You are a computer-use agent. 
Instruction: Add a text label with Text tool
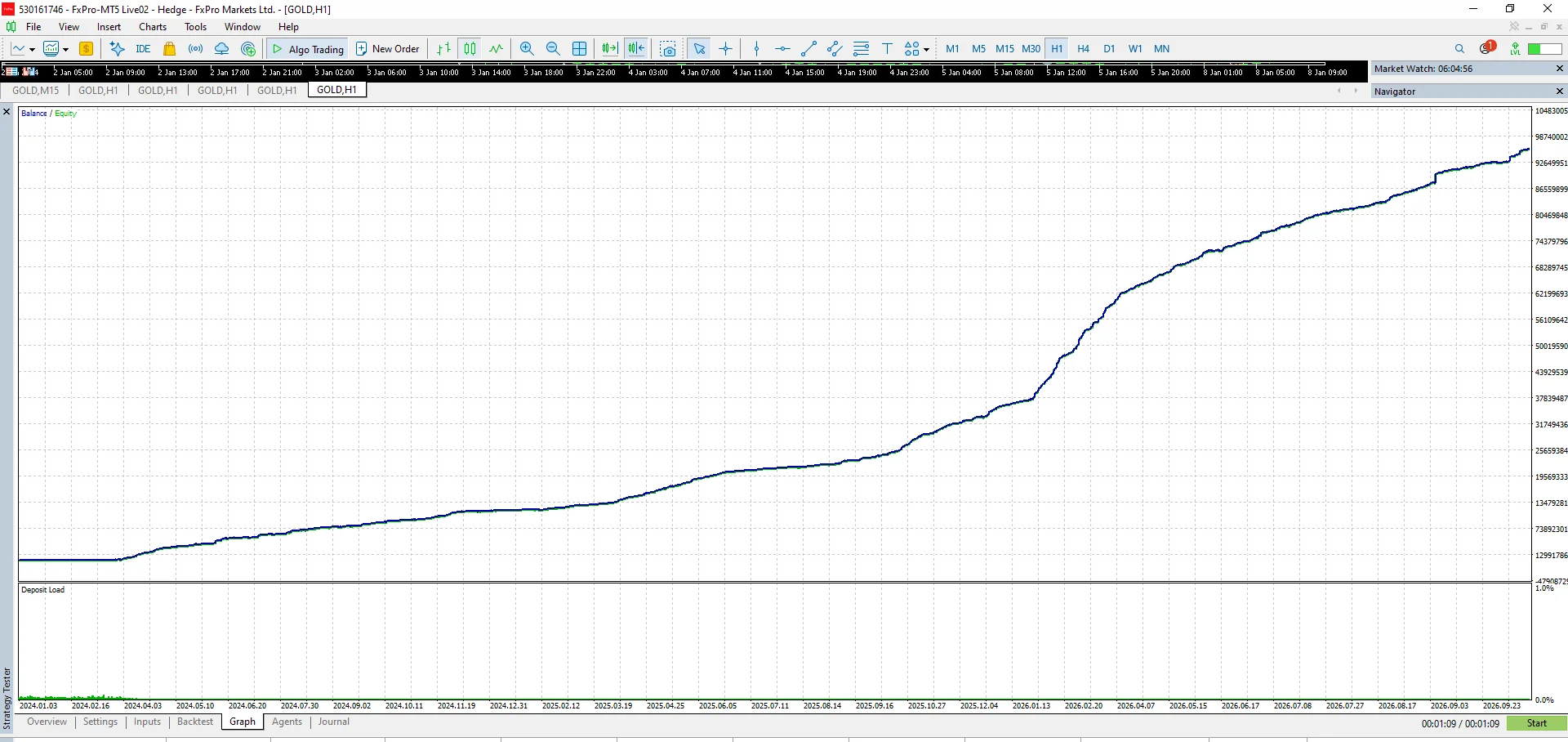click(x=887, y=49)
